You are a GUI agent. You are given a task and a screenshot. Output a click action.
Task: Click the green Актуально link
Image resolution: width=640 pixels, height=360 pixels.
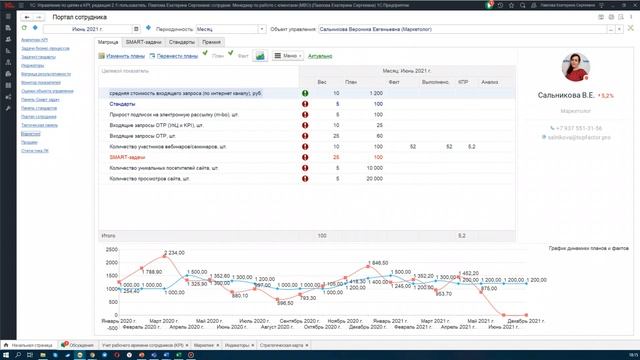click(320, 56)
